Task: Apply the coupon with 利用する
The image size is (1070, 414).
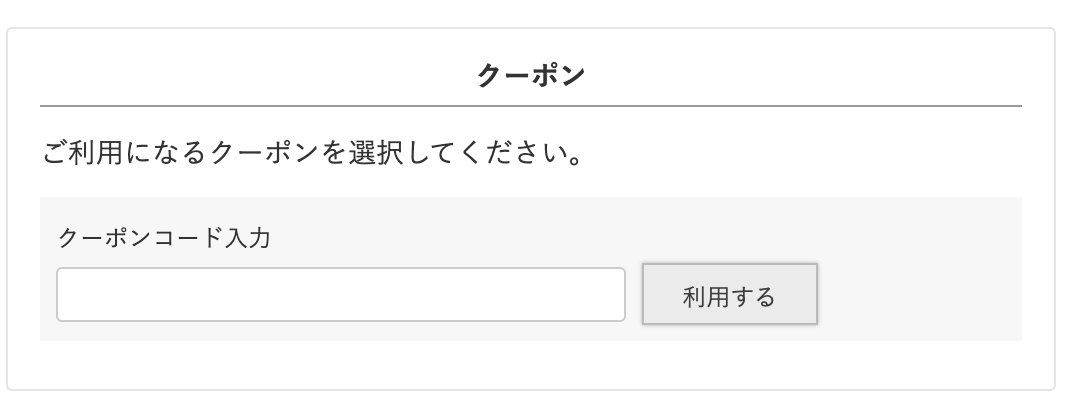Action: 729,295
